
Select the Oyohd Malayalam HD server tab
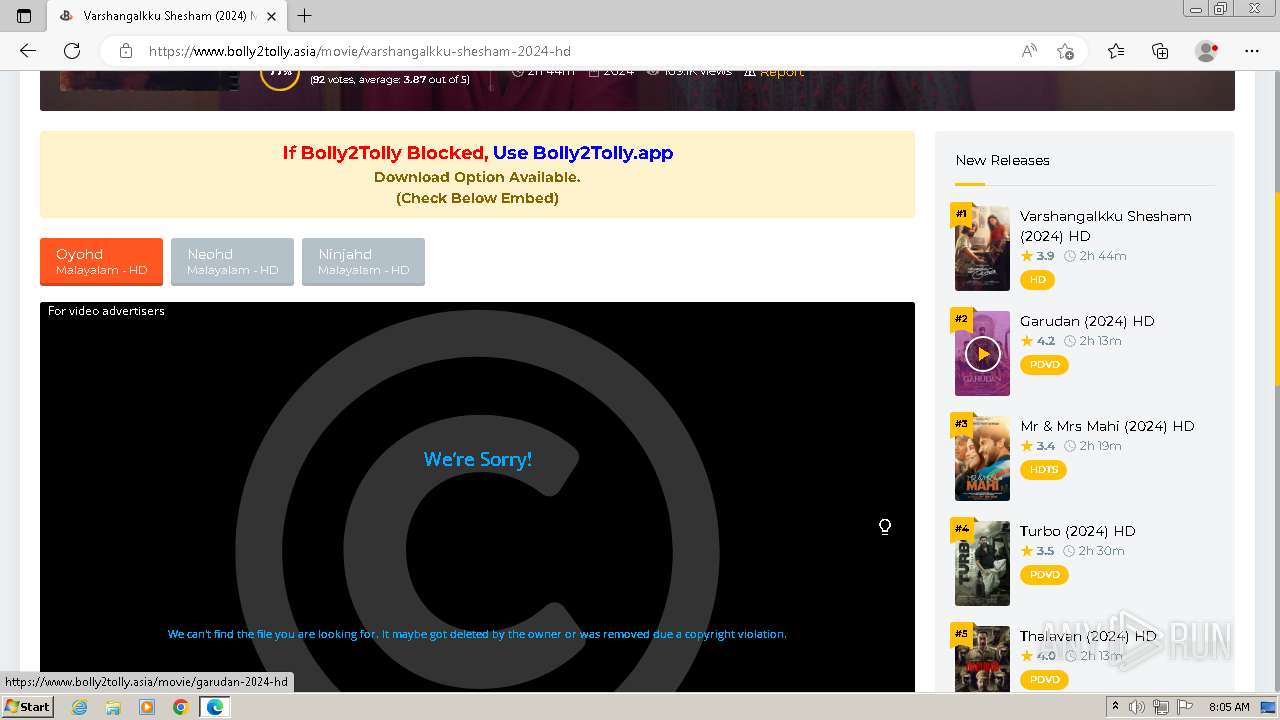(x=101, y=261)
